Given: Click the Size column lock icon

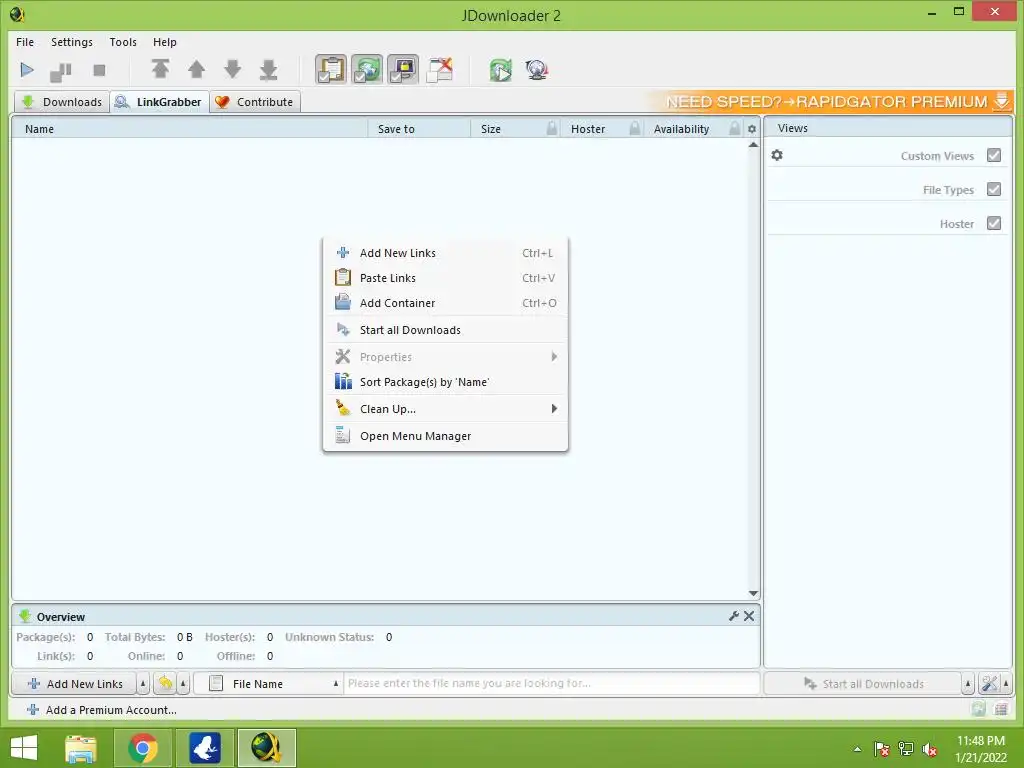Looking at the screenshot, I should pyautogui.click(x=552, y=128).
